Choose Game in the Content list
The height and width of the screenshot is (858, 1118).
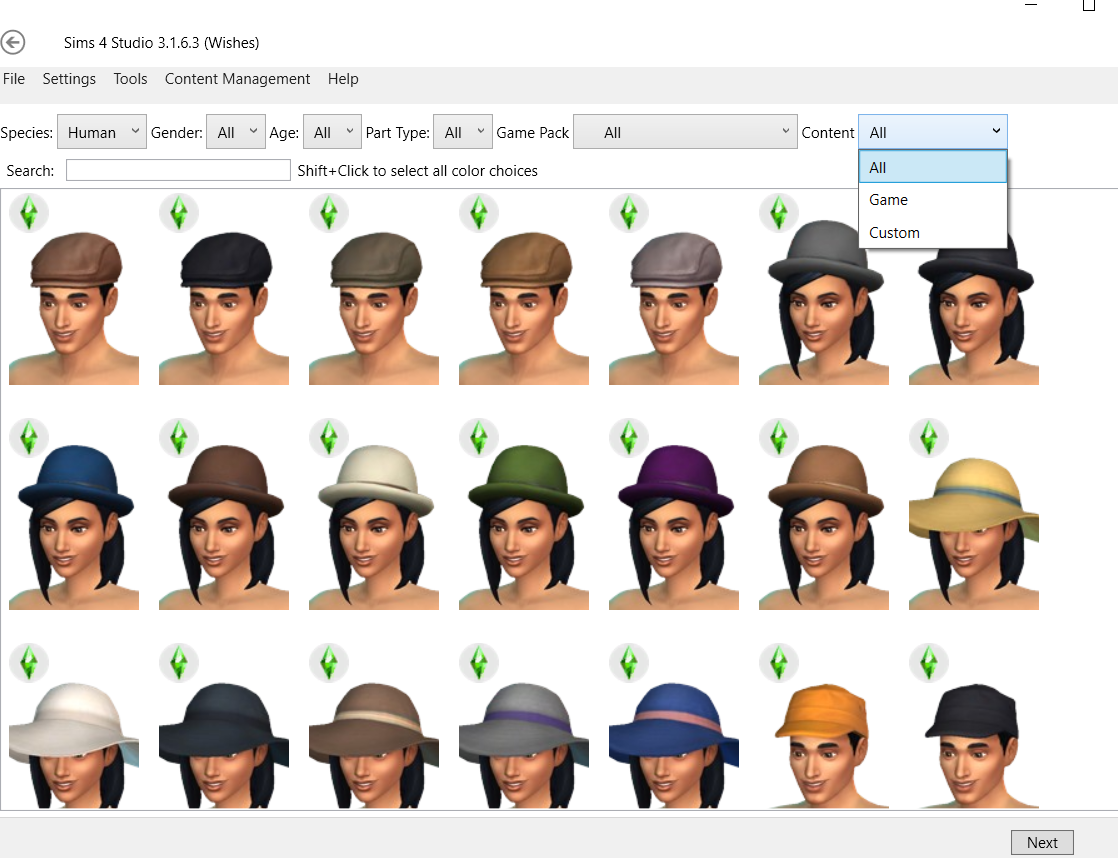[933, 200]
